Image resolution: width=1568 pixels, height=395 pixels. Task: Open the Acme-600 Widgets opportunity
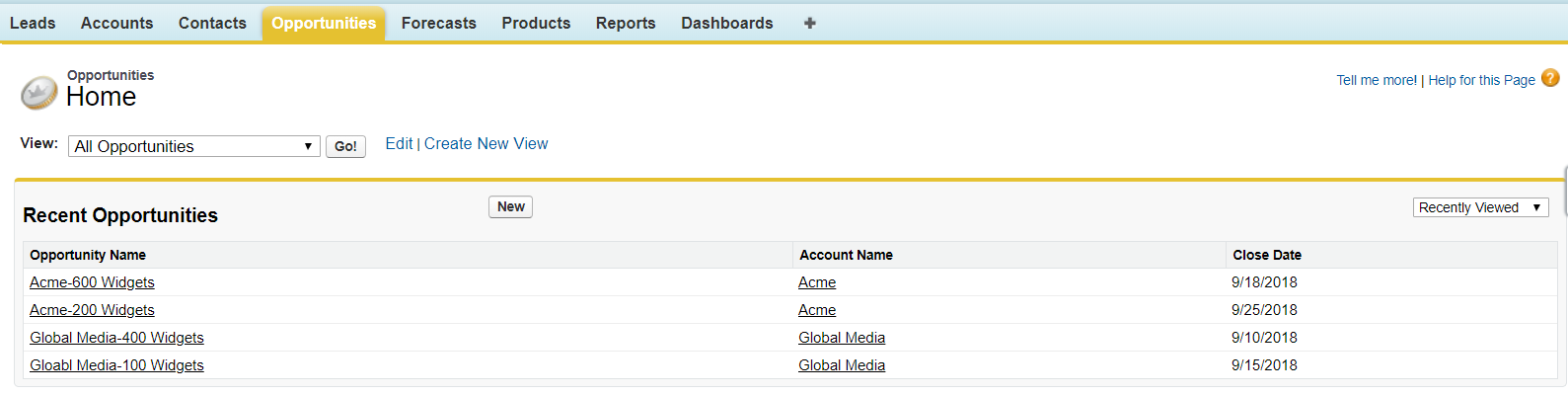[92, 282]
